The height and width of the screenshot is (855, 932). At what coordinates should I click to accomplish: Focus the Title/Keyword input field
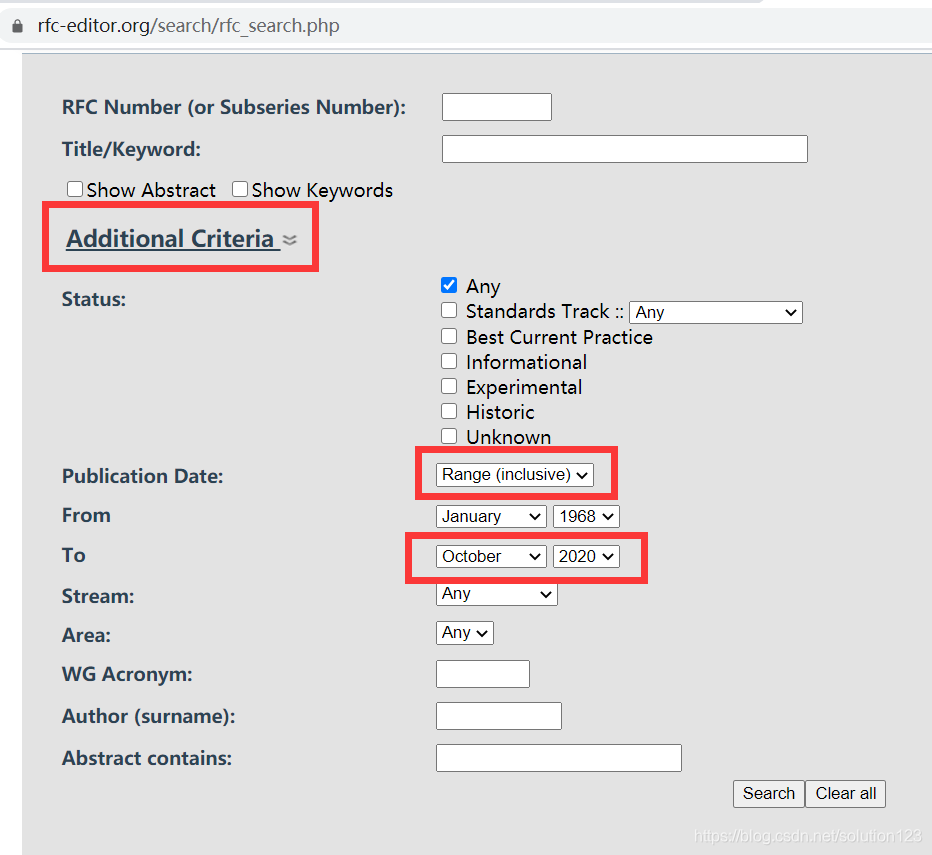point(624,149)
